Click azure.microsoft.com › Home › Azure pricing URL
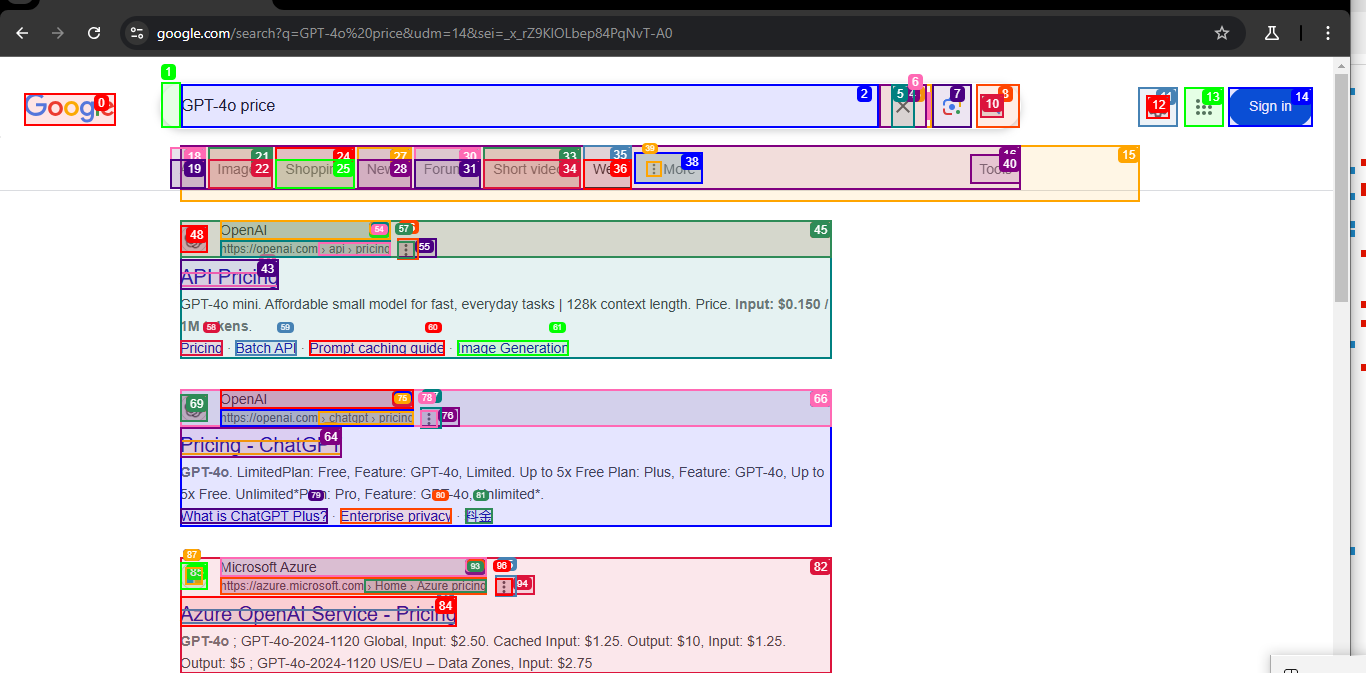 [x=353, y=586]
